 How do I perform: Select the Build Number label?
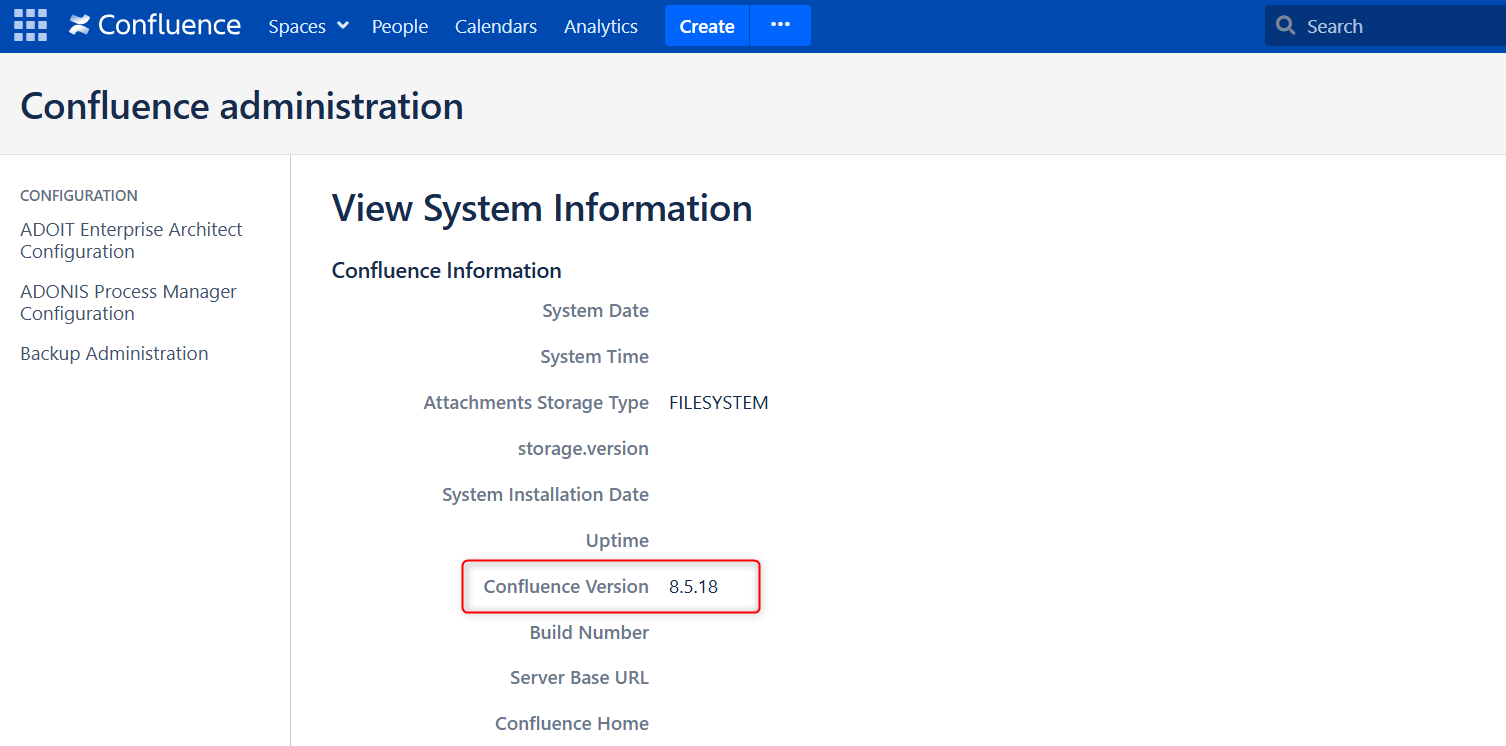point(589,633)
